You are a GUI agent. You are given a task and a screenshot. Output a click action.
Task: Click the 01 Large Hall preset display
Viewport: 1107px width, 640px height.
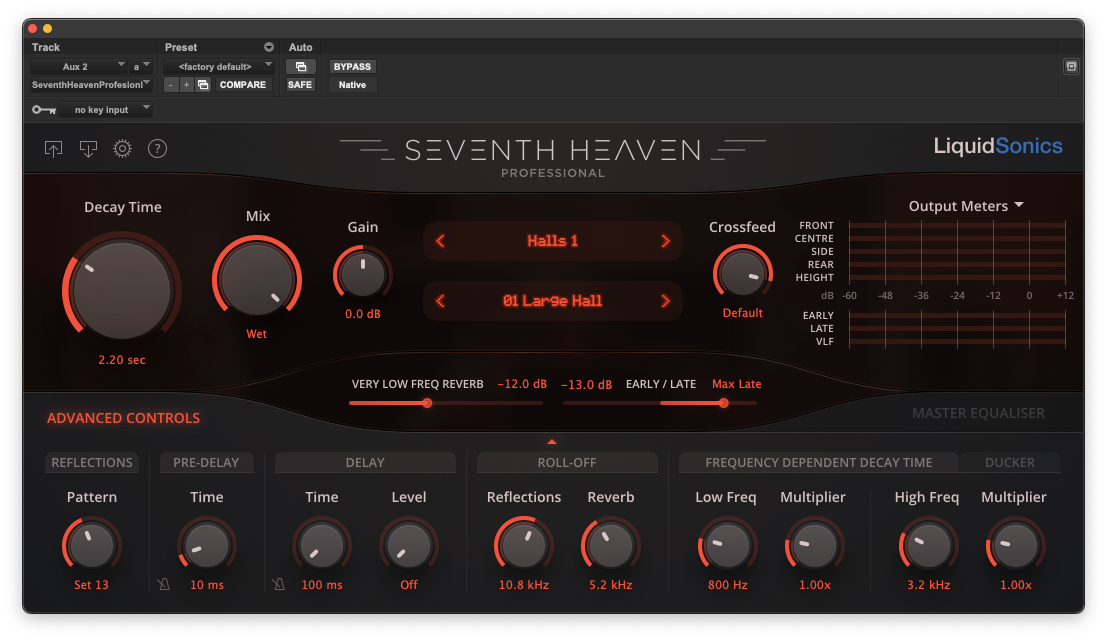point(552,301)
